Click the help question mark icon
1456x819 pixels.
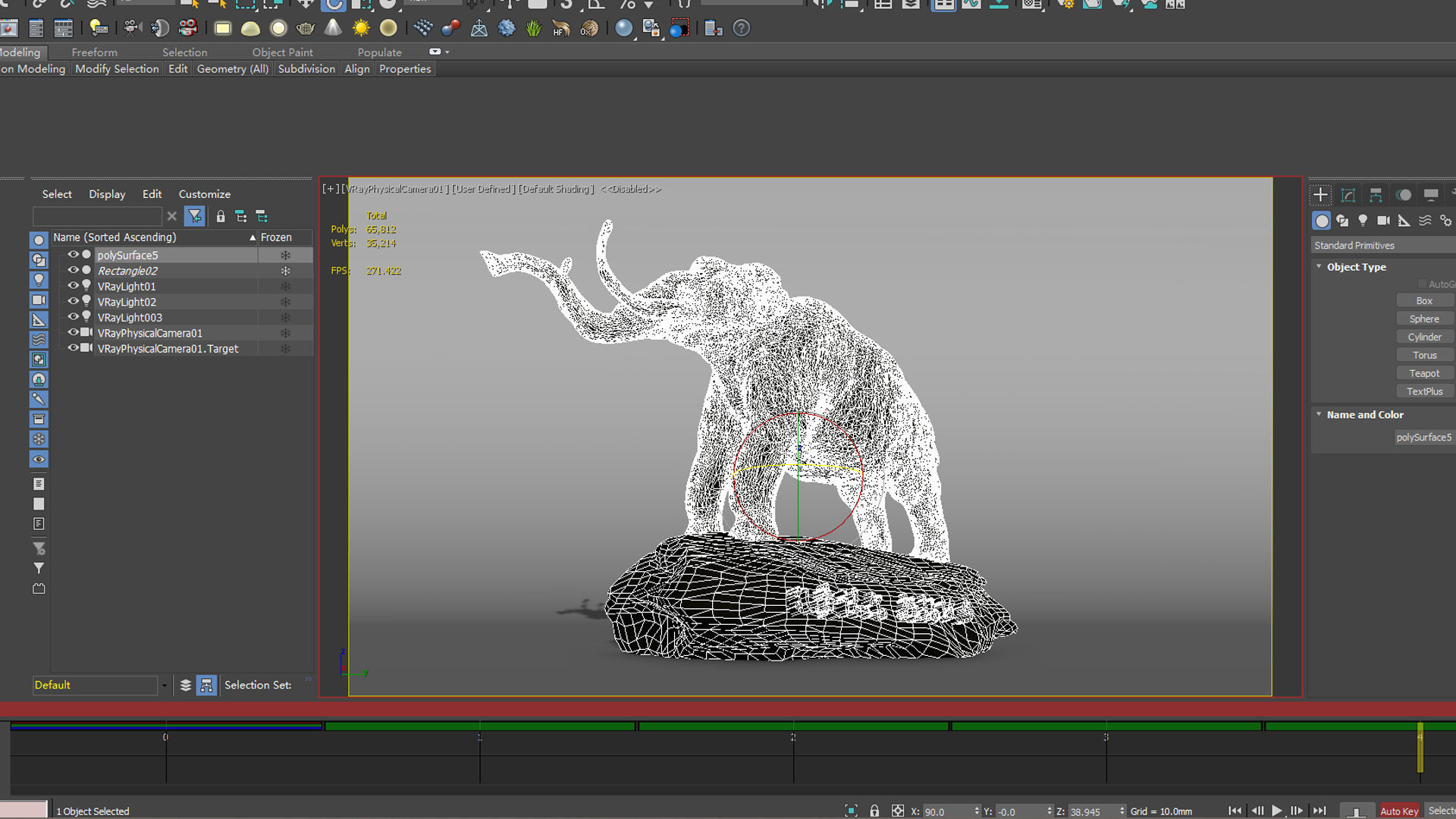point(741,29)
